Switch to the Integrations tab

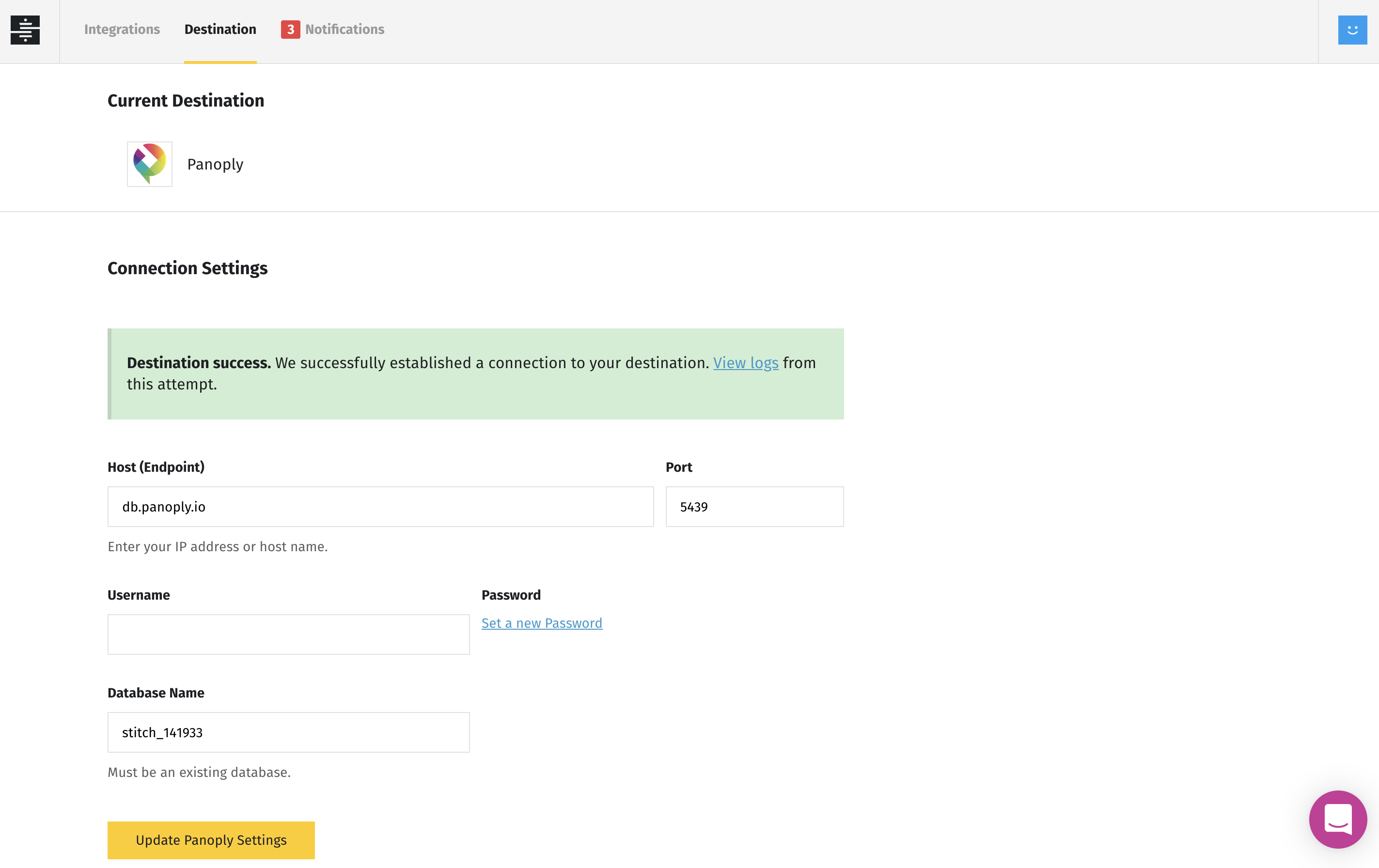pyautogui.click(x=122, y=29)
